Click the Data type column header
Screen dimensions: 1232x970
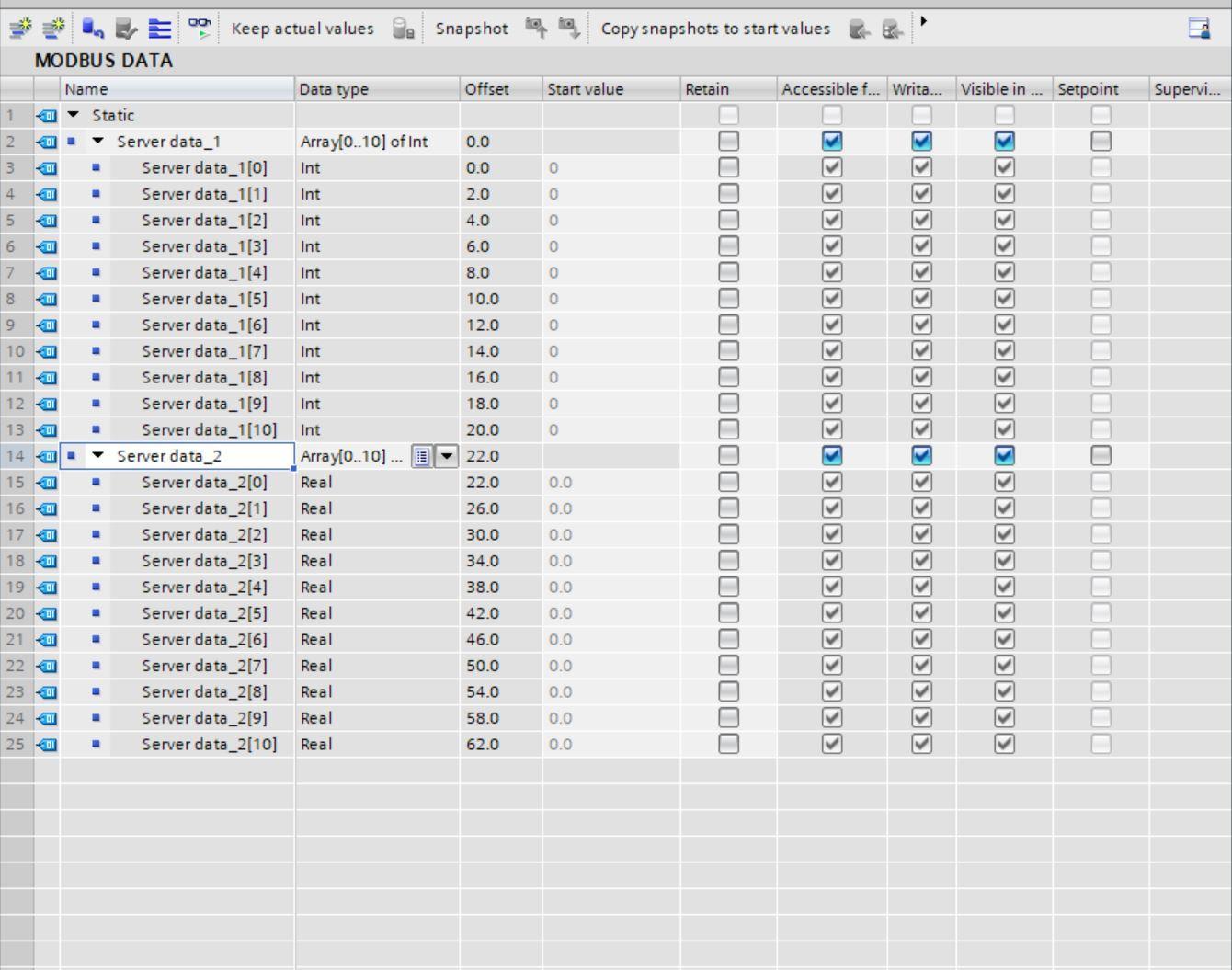(x=377, y=89)
